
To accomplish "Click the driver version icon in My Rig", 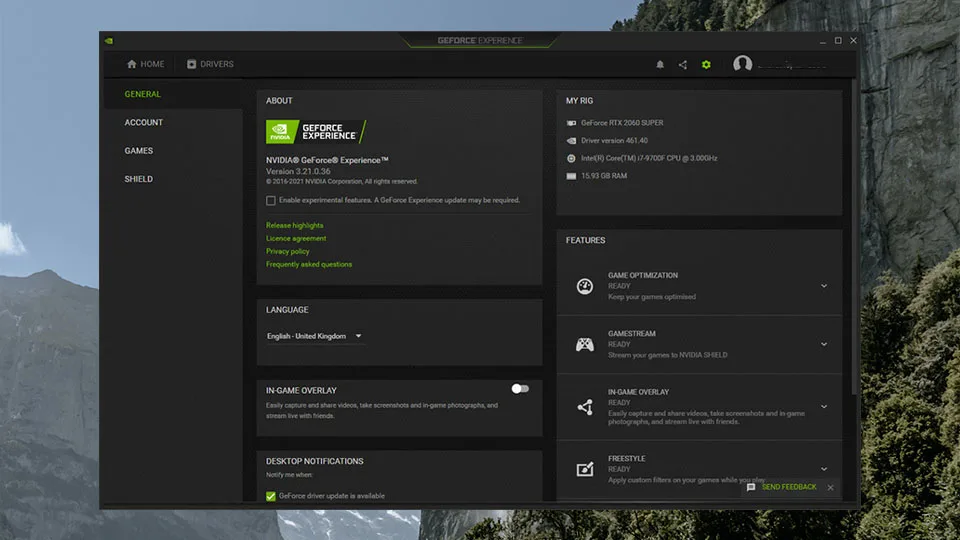I will 571,141.
